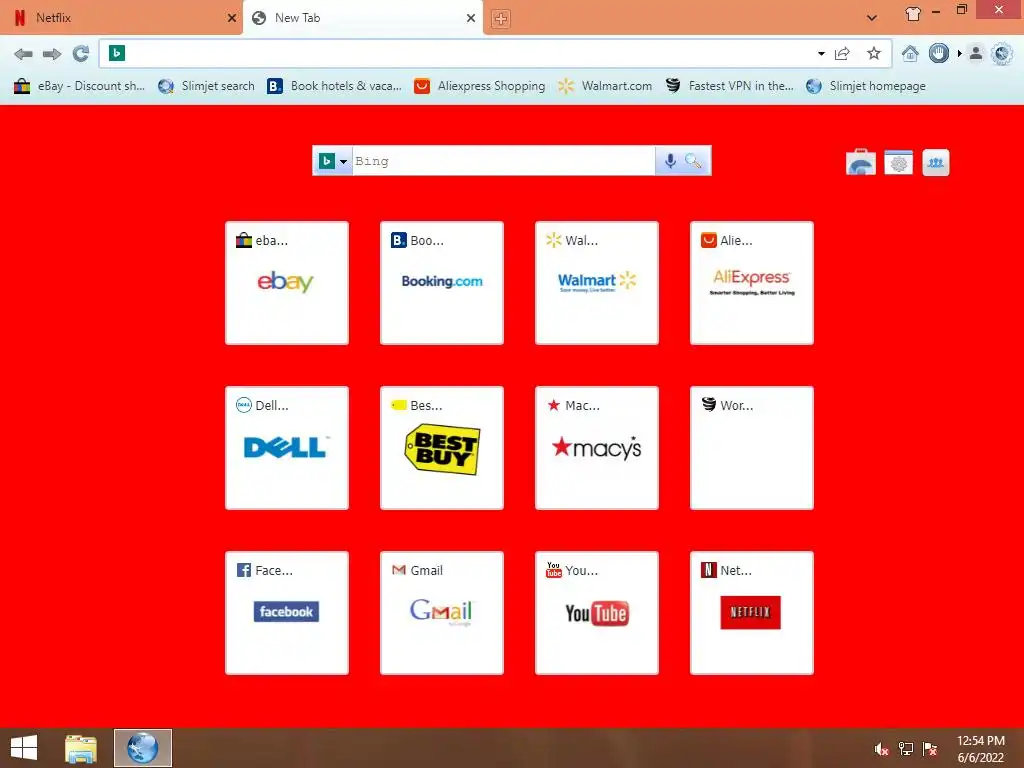The width and height of the screenshot is (1024, 768).
Task: Open a new tab with plus button
Action: (x=501, y=19)
